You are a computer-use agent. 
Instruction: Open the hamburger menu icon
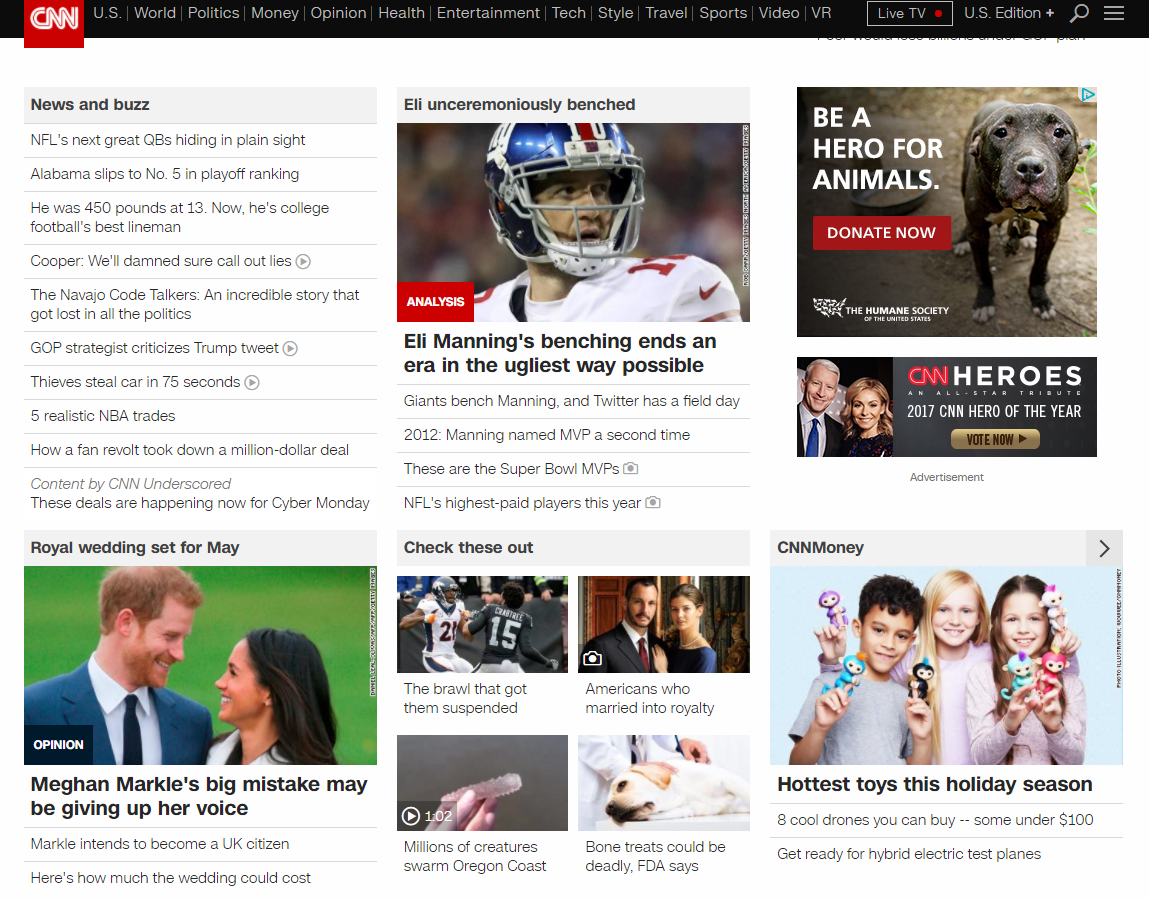pos(1114,13)
